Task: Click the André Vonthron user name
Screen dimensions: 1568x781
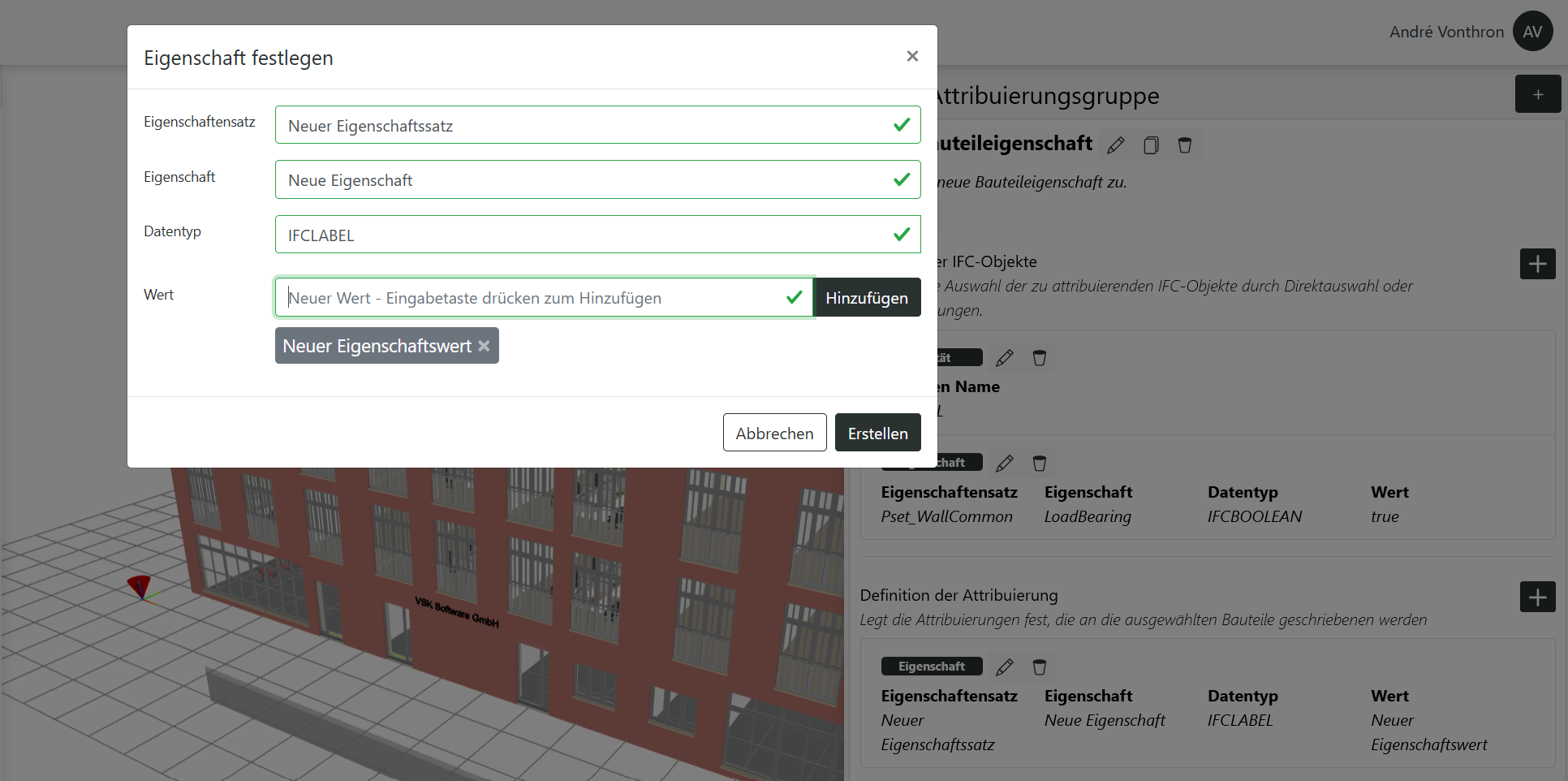Action: pyautogui.click(x=1446, y=32)
